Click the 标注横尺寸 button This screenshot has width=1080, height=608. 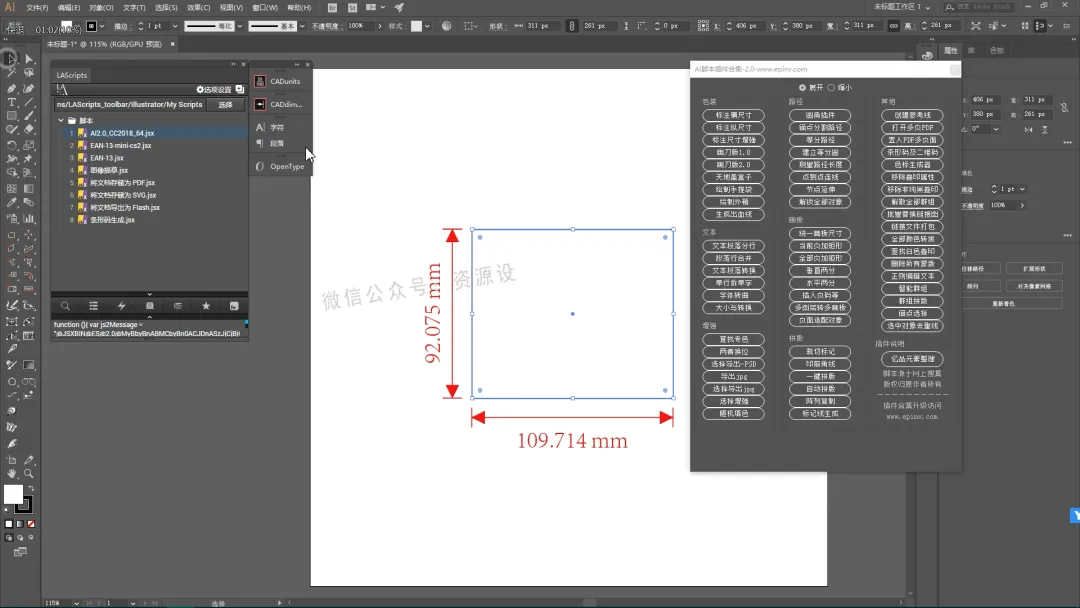(x=734, y=115)
